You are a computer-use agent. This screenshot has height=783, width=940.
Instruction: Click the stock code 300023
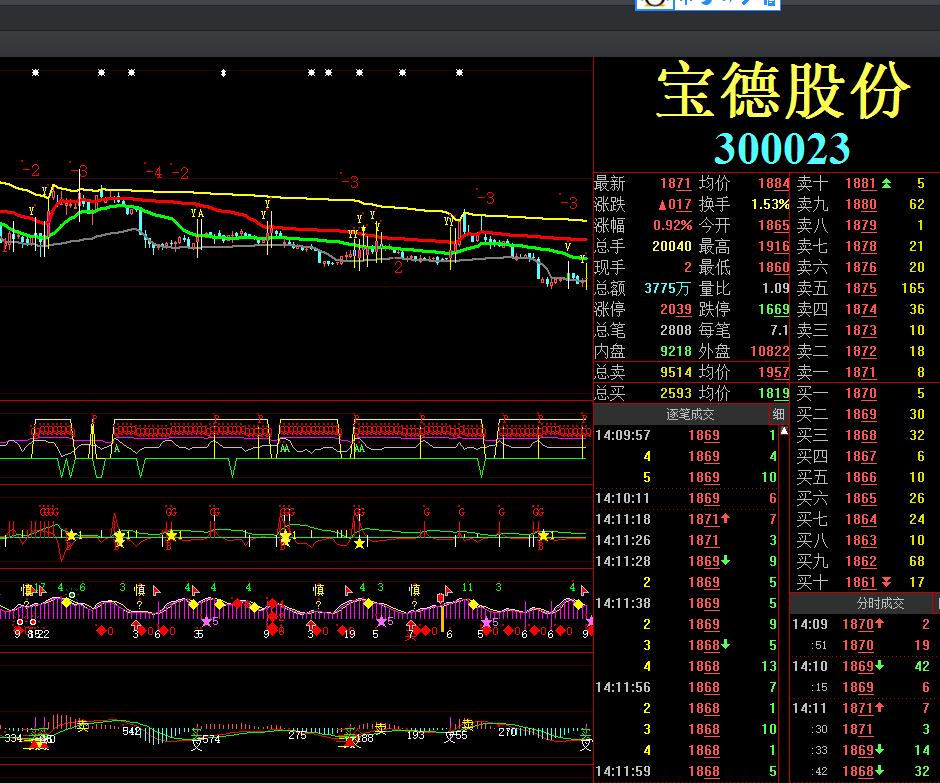(782, 148)
